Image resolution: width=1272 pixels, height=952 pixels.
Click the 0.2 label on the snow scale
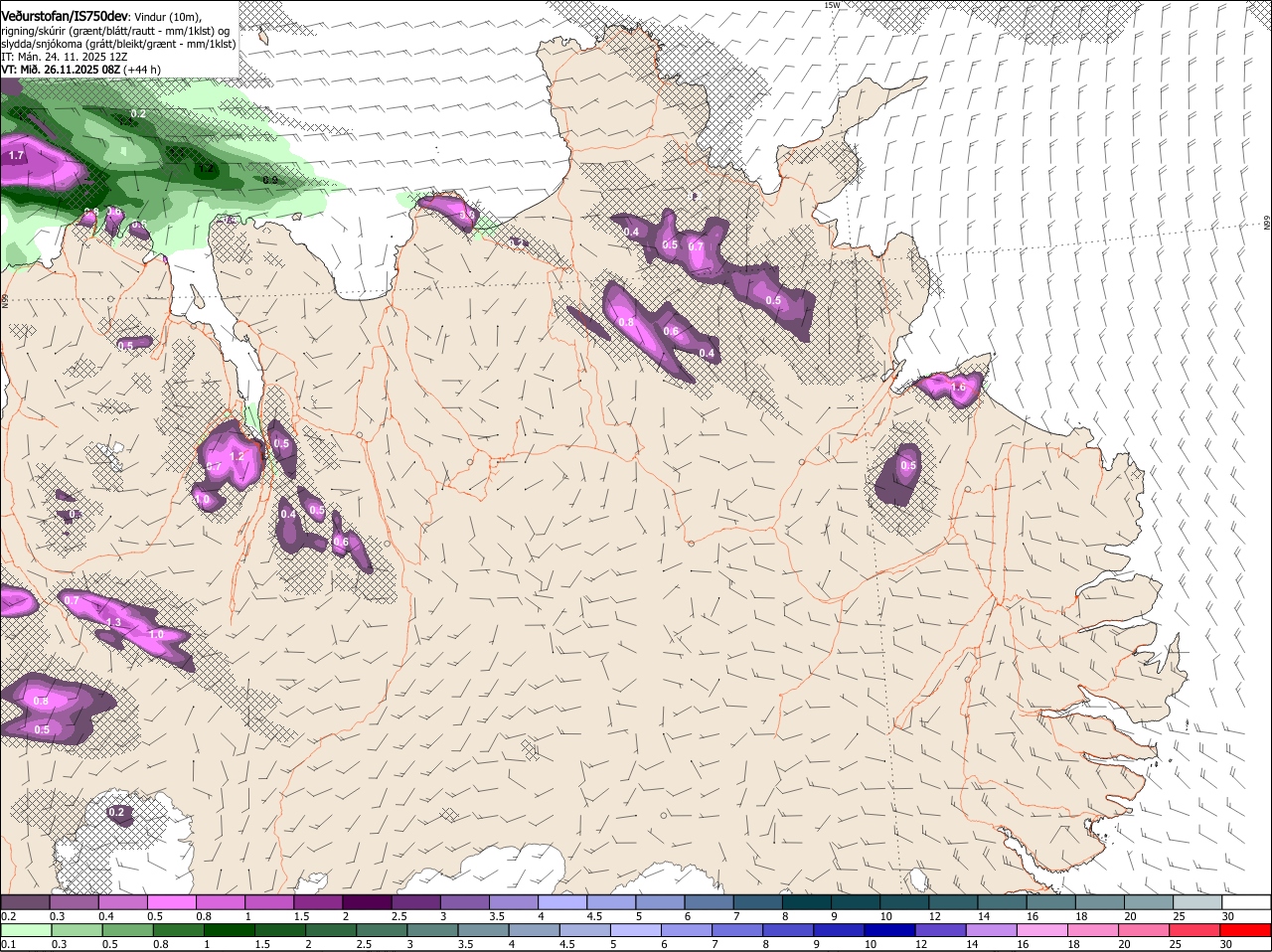click(x=8, y=916)
